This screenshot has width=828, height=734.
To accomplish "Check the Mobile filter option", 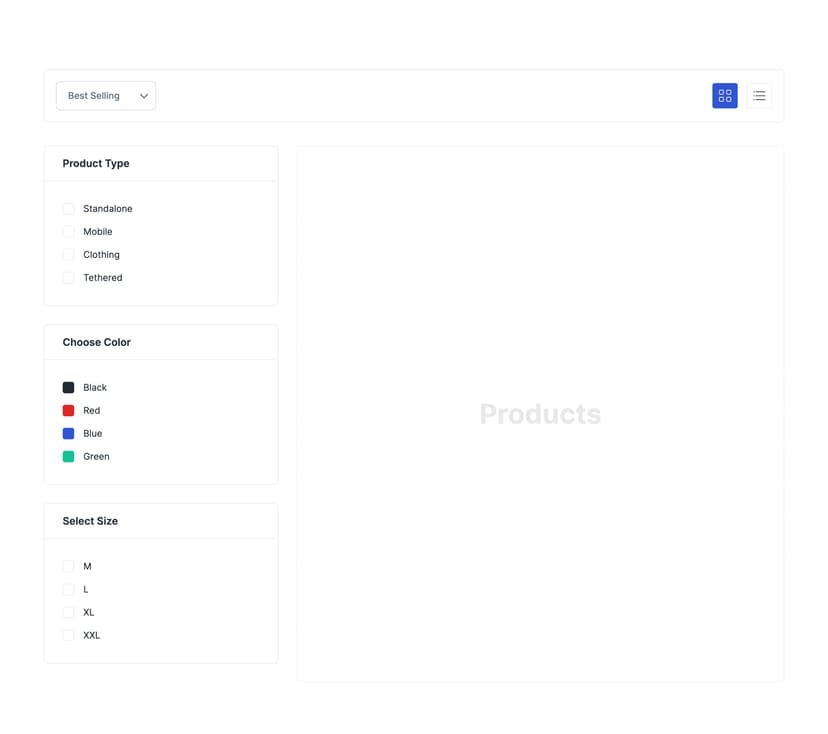I will coord(68,231).
